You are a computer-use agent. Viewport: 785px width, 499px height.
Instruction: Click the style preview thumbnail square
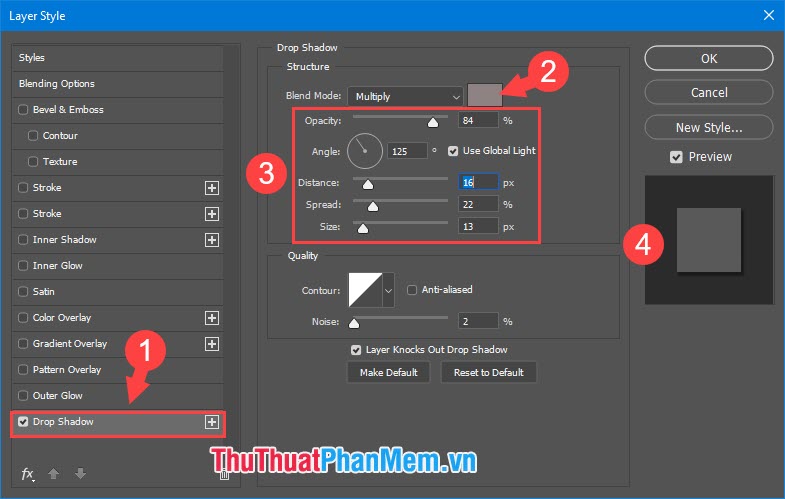(x=709, y=240)
